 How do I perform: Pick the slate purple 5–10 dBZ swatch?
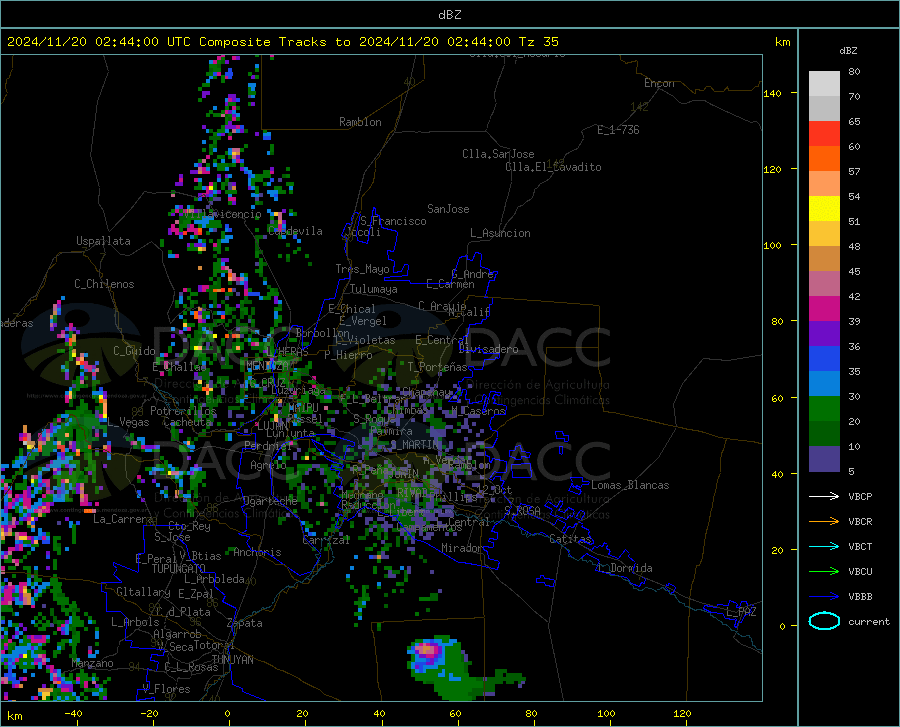[824, 459]
